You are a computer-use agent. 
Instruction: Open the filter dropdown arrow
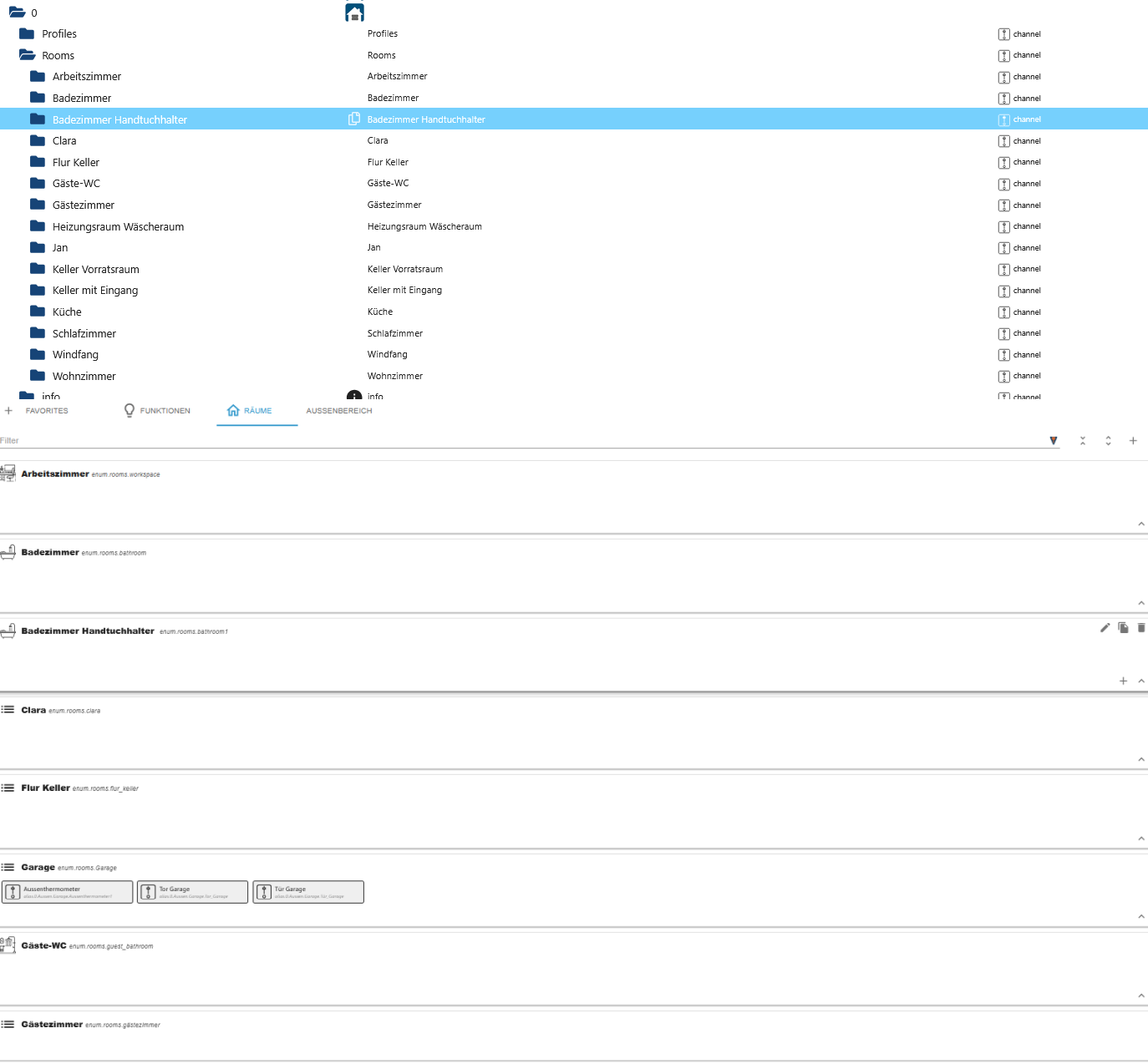pos(1054,441)
